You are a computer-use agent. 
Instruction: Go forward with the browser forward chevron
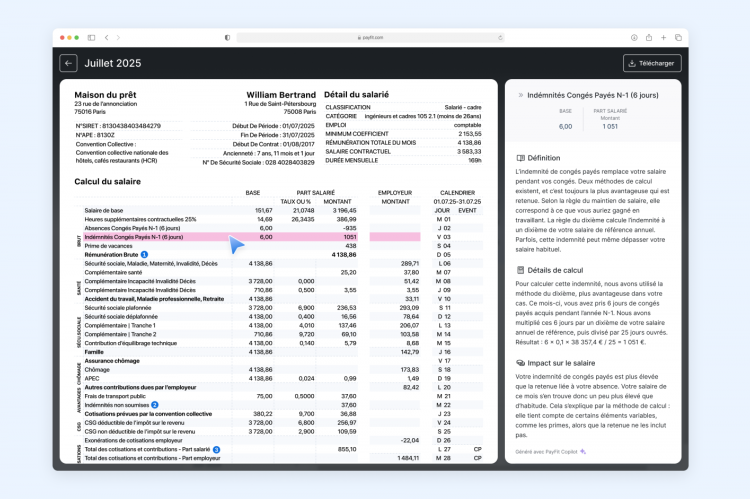click(118, 37)
